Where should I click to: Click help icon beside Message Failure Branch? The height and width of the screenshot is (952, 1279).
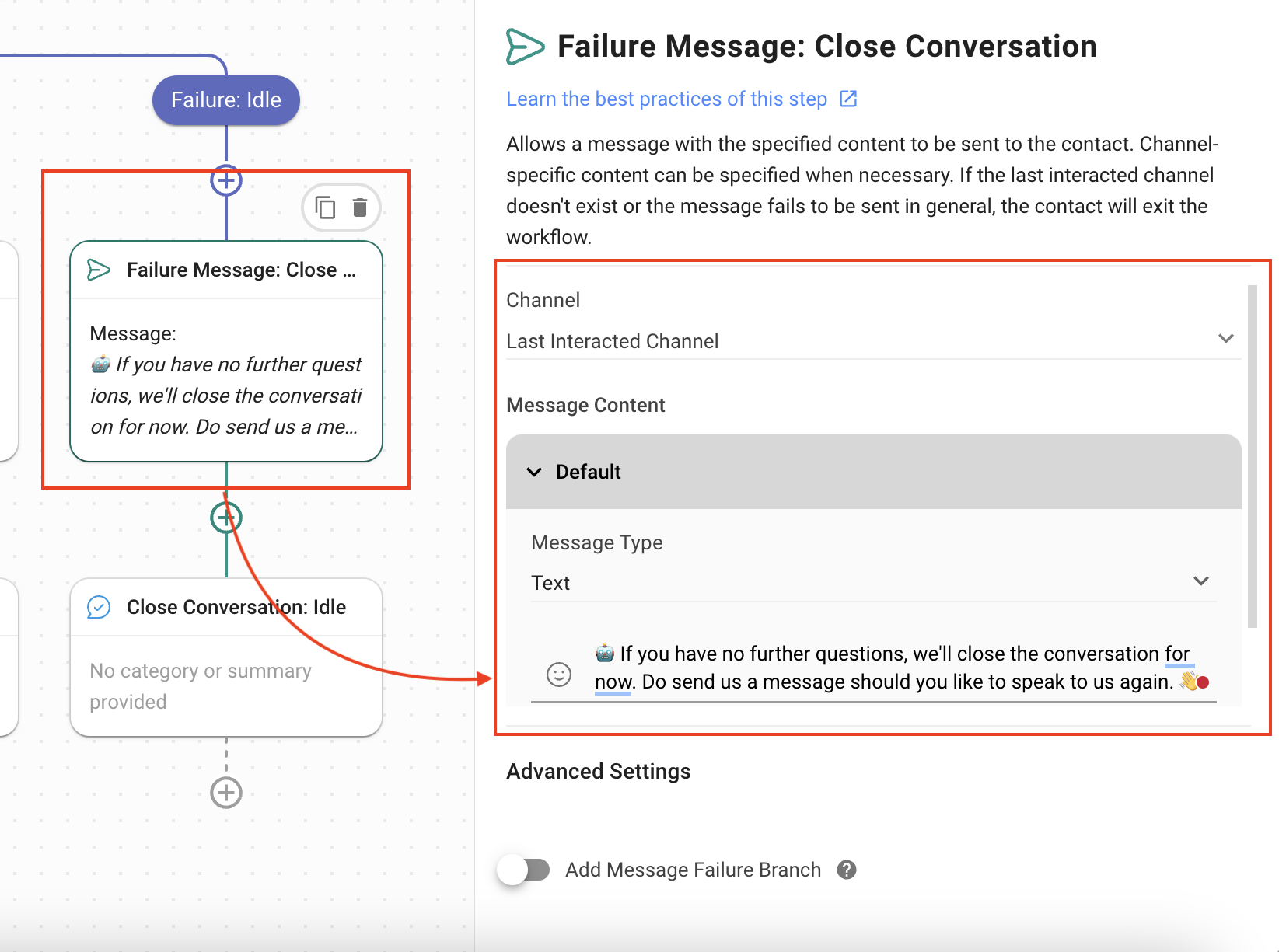point(847,870)
